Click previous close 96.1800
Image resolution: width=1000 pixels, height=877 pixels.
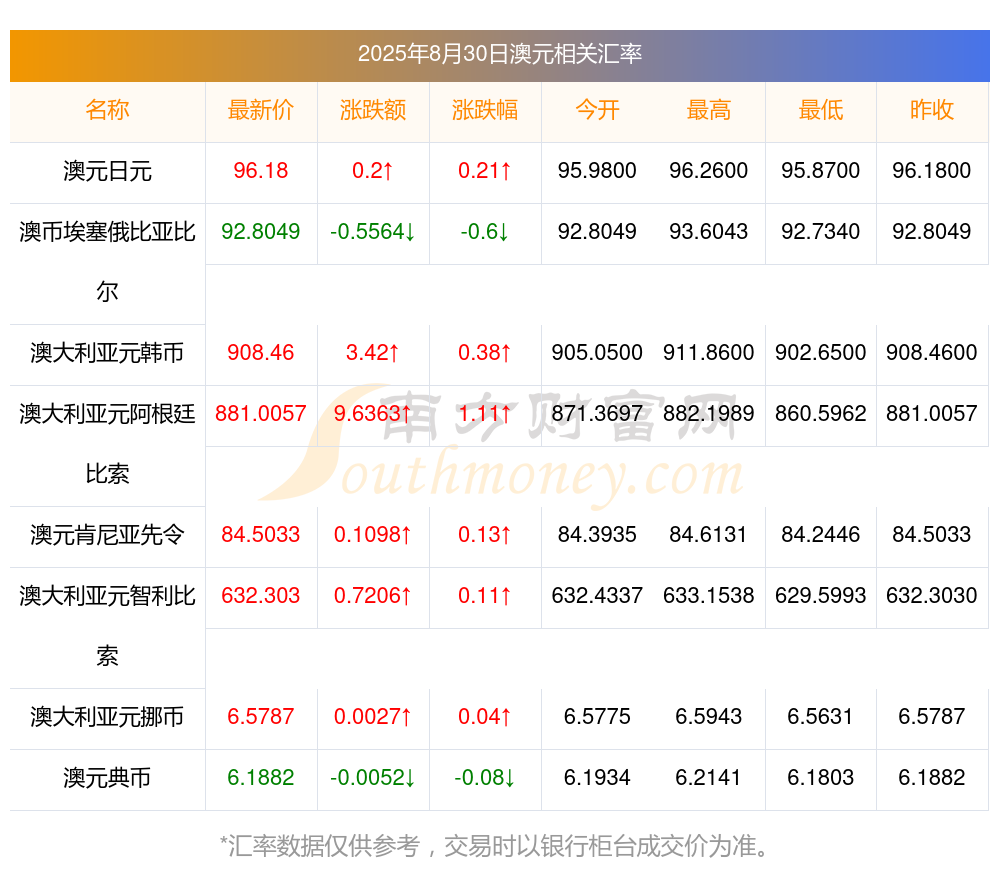(x=932, y=171)
